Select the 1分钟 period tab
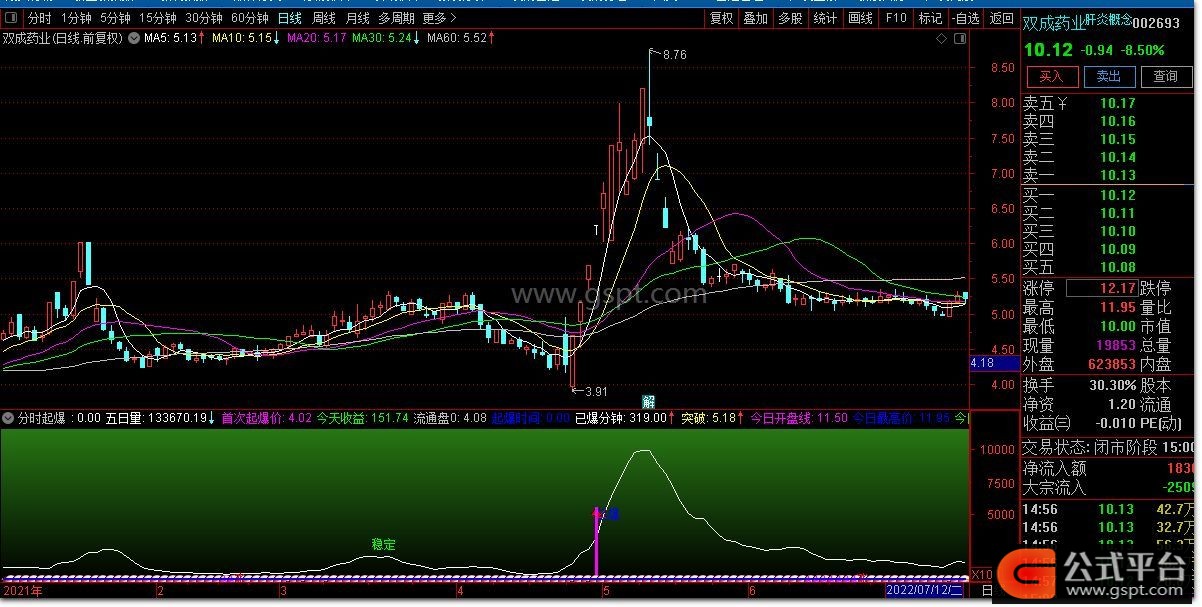This screenshot has width=1202, height=607. [76, 18]
